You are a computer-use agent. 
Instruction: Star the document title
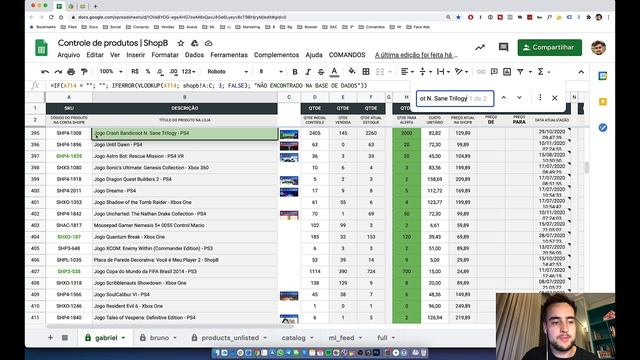(x=181, y=43)
